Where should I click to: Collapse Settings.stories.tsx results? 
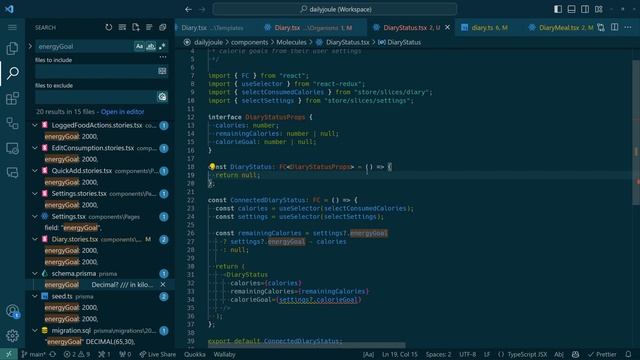click(35, 193)
